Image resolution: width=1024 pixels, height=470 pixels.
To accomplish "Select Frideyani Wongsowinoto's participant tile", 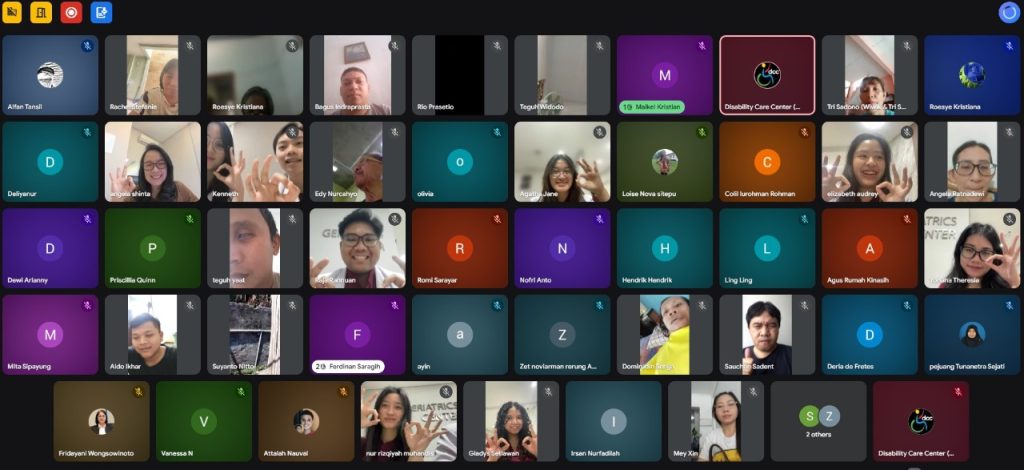I will coord(101,421).
